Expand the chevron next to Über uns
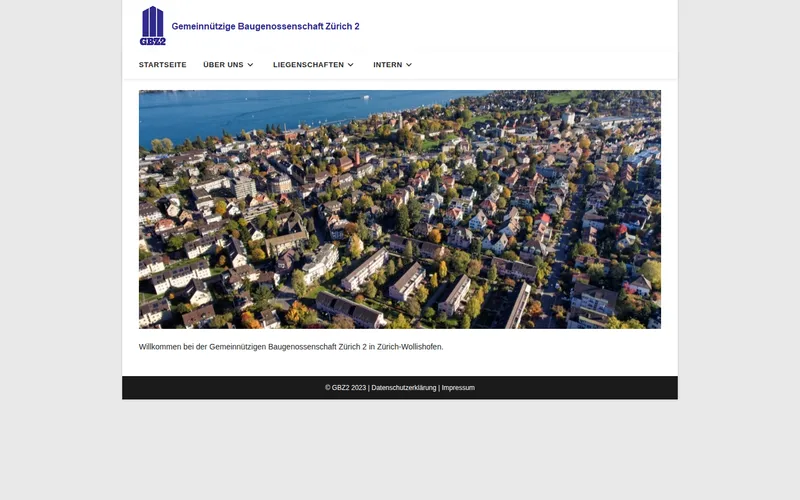This screenshot has width=800, height=500. (250, 65)
